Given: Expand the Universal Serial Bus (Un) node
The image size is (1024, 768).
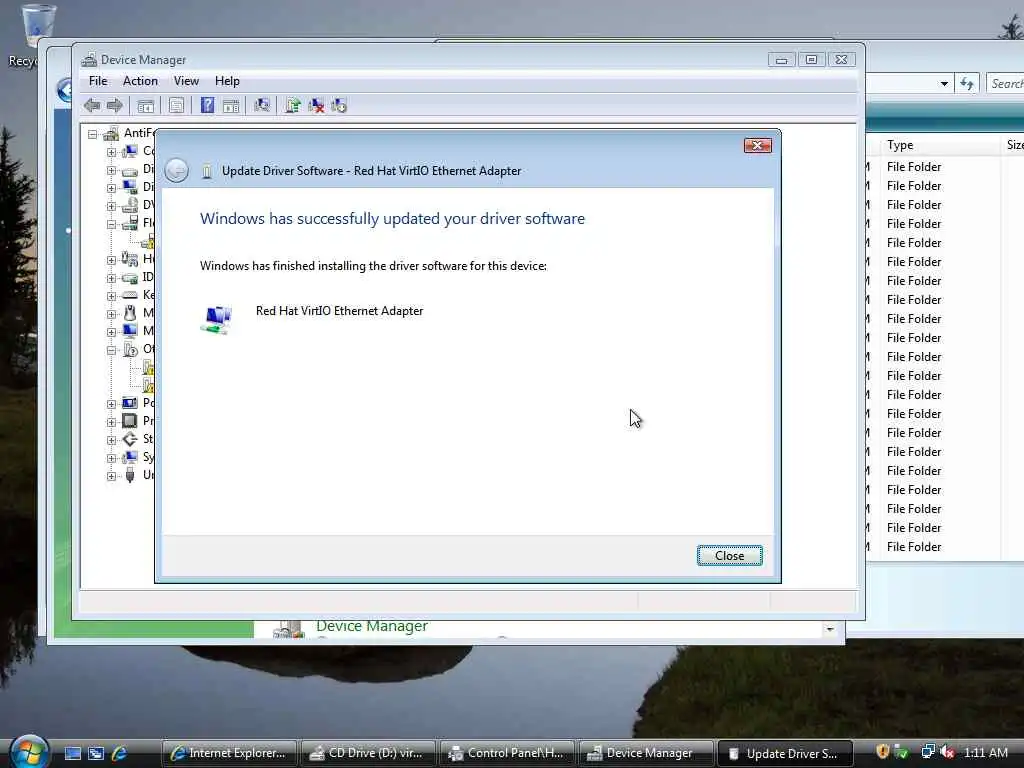Looking at the screenshot, I should coord(112,476).
